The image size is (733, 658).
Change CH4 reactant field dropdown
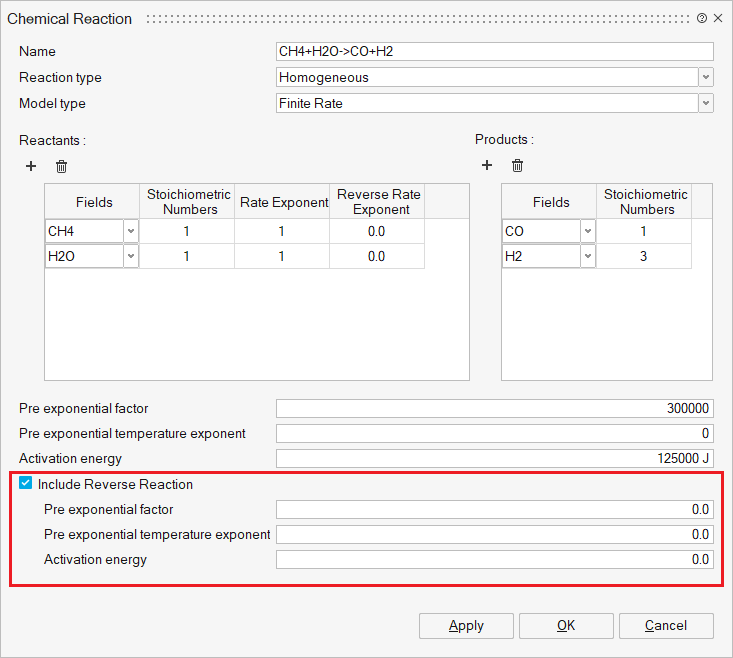[131, 231]
